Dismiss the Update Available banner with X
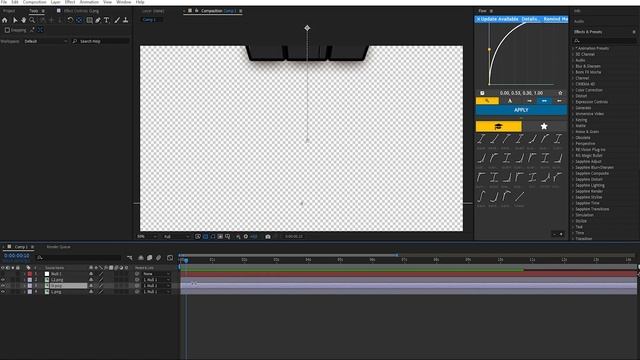The height and width of the screenshot is (360, 640). 478,19
